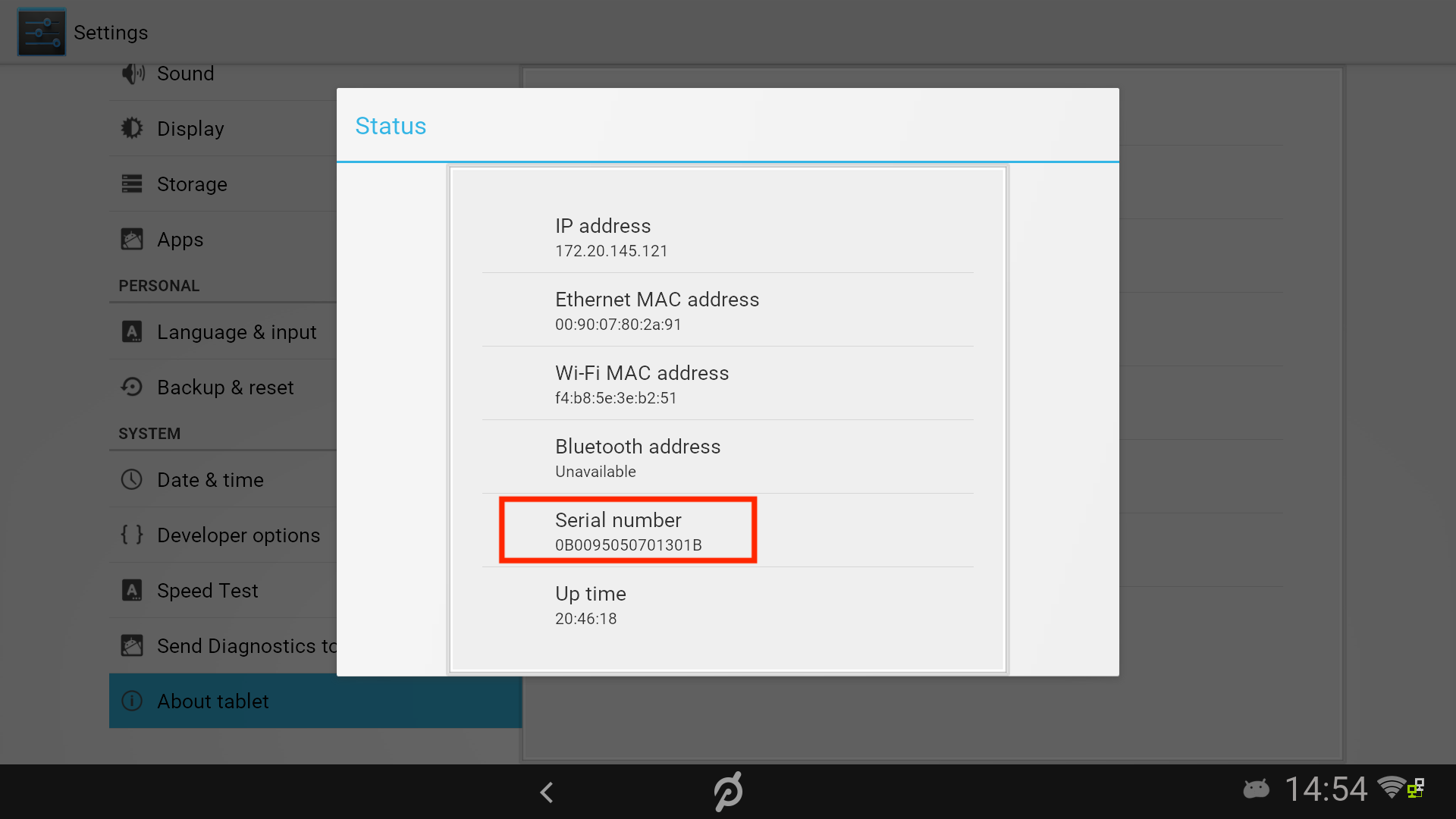Open the Display settings
The width and height of the screenshot is (1456, 819).
[x=189, y=128]
